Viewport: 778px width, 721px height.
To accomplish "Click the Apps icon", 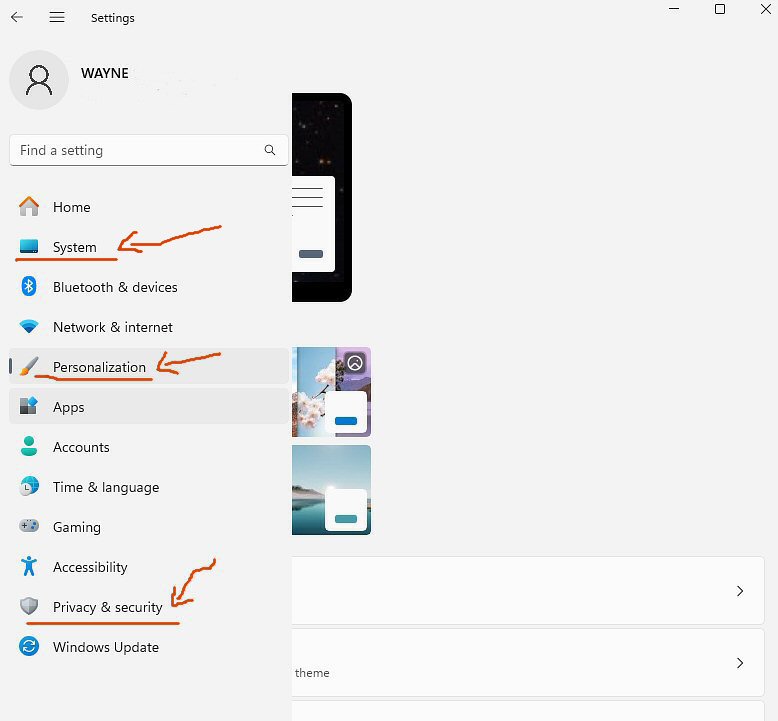I will tap(29, 406).
